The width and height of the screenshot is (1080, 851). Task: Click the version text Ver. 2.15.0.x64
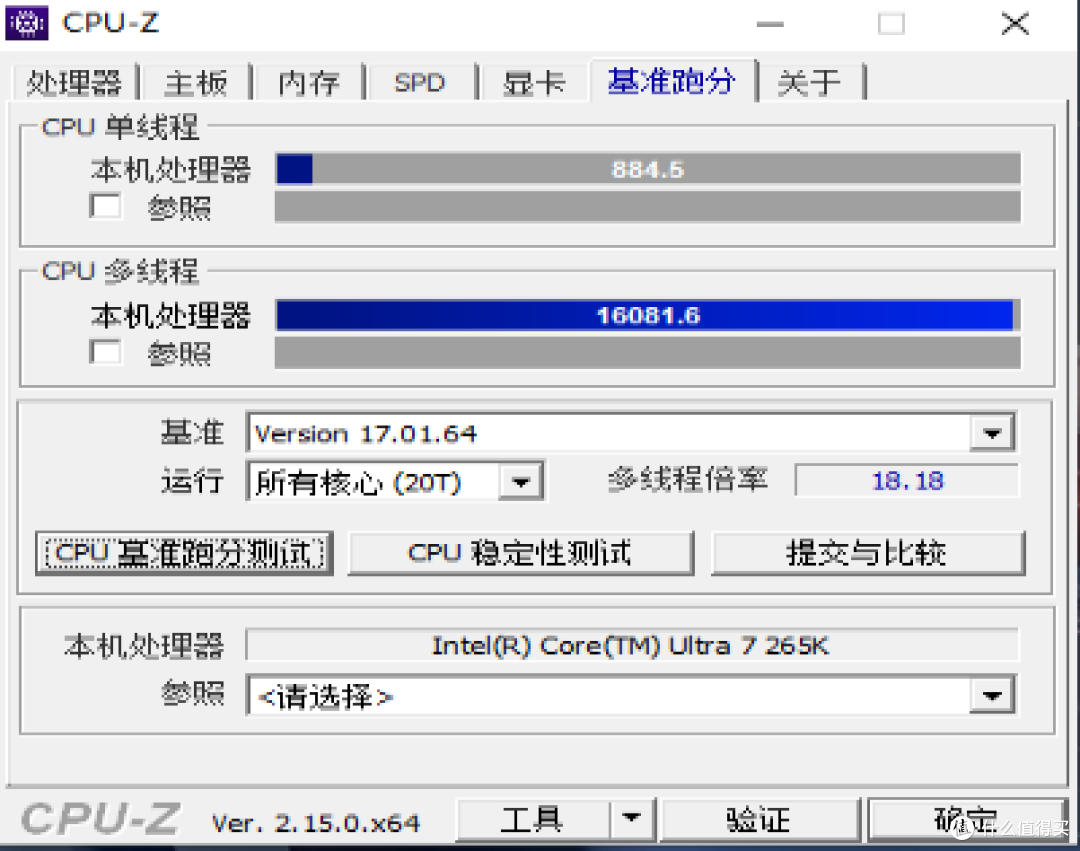(x=315, y=823)
